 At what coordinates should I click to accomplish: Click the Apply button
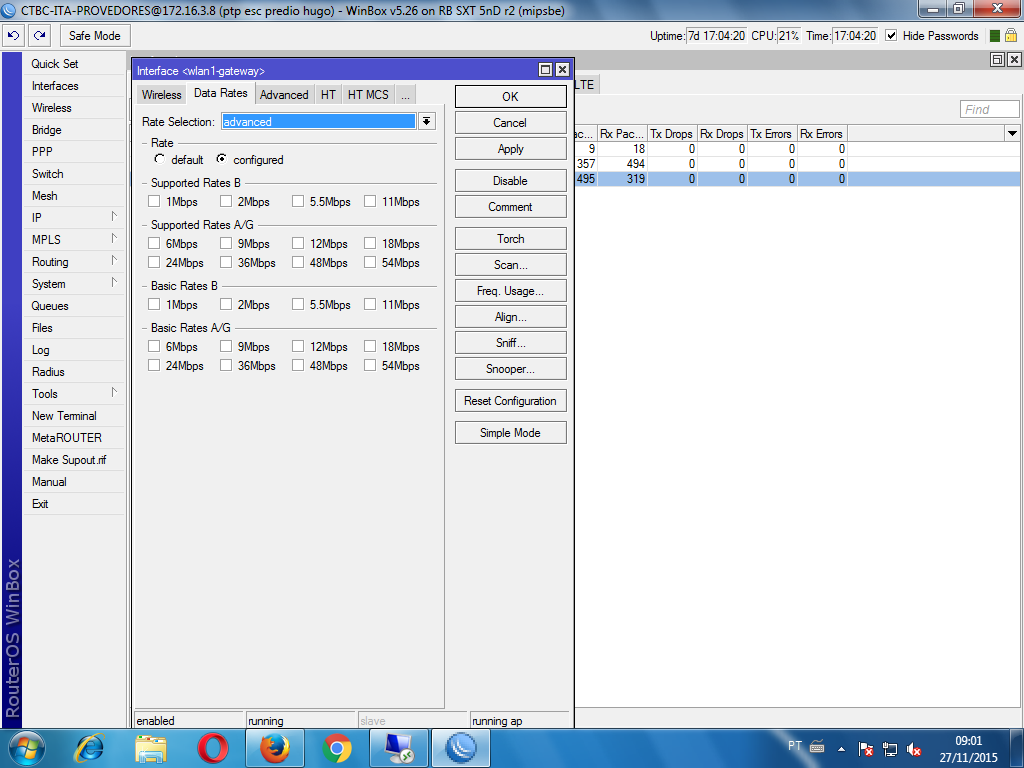click(x=511, y=149)
